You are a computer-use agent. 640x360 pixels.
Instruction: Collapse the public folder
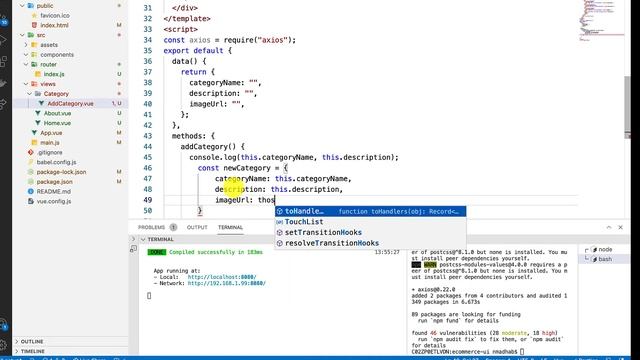[22, 6]
